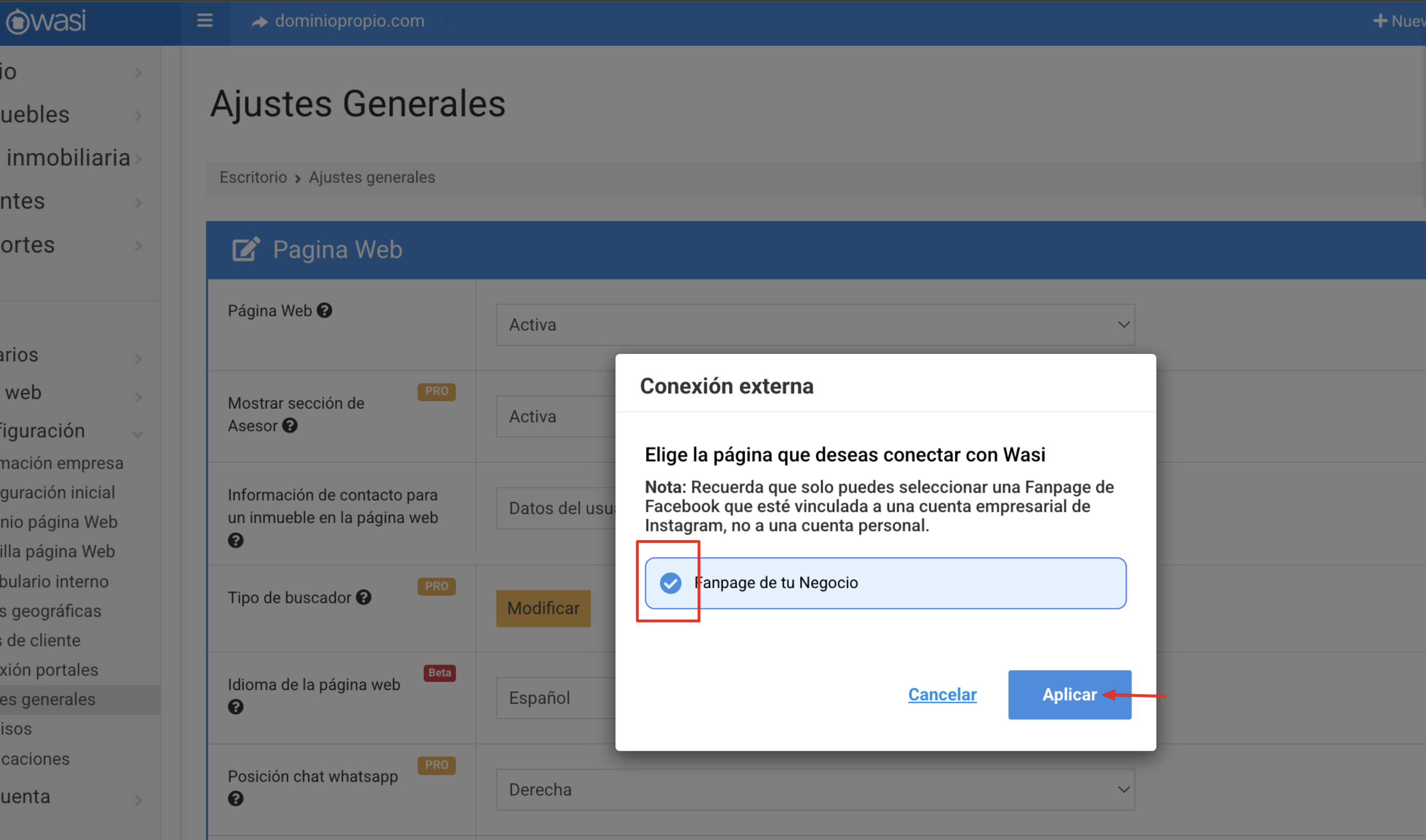Click help icon next to Asesor
Screen dimensions: 1426x840
click(290, 425)
